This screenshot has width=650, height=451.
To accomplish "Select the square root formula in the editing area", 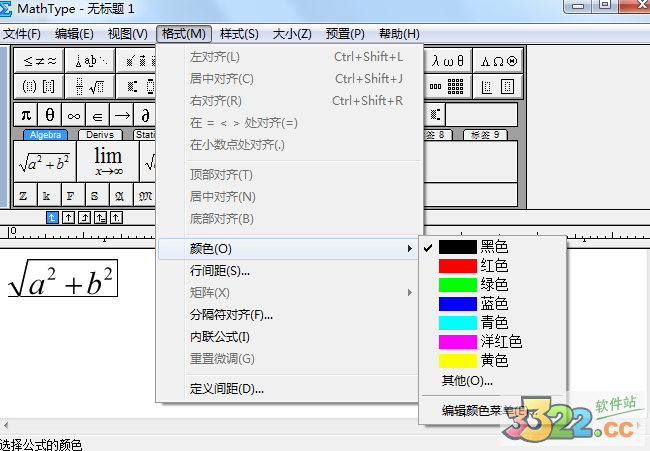I will coord(62,279).
